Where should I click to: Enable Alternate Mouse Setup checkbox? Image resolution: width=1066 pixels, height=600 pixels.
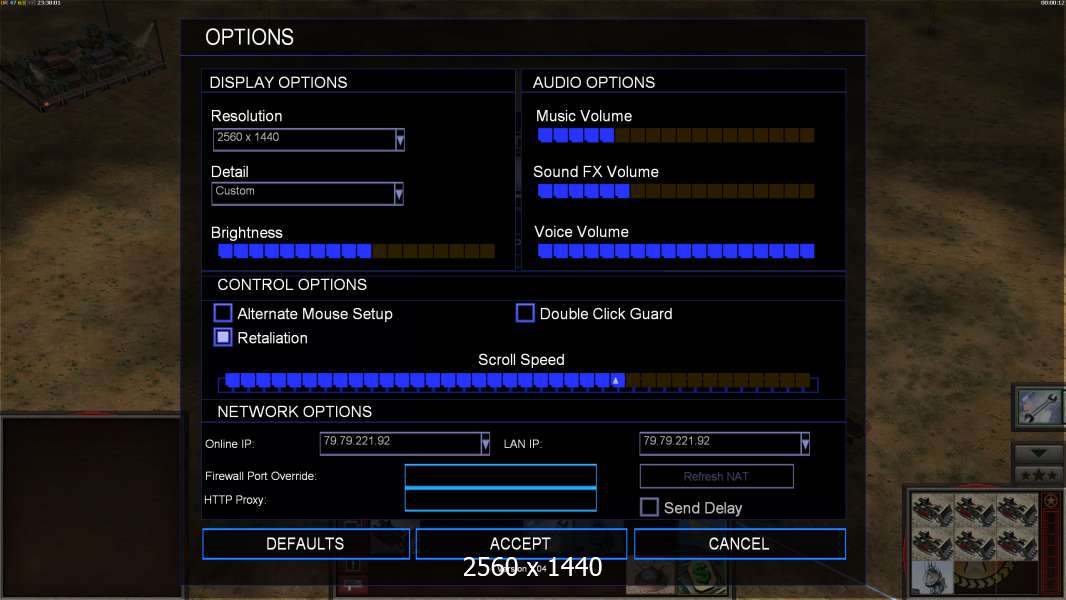[x=223, y=314]
